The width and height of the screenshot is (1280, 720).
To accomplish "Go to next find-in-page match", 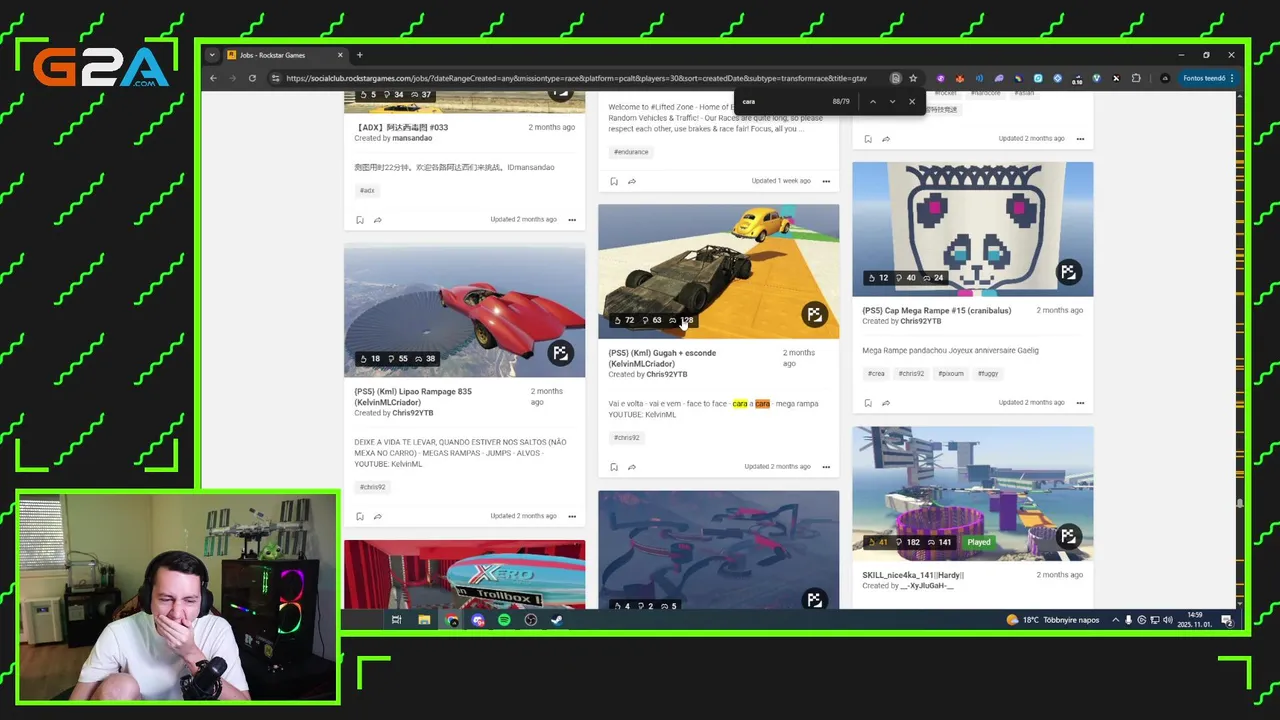I will pos(892,101).
